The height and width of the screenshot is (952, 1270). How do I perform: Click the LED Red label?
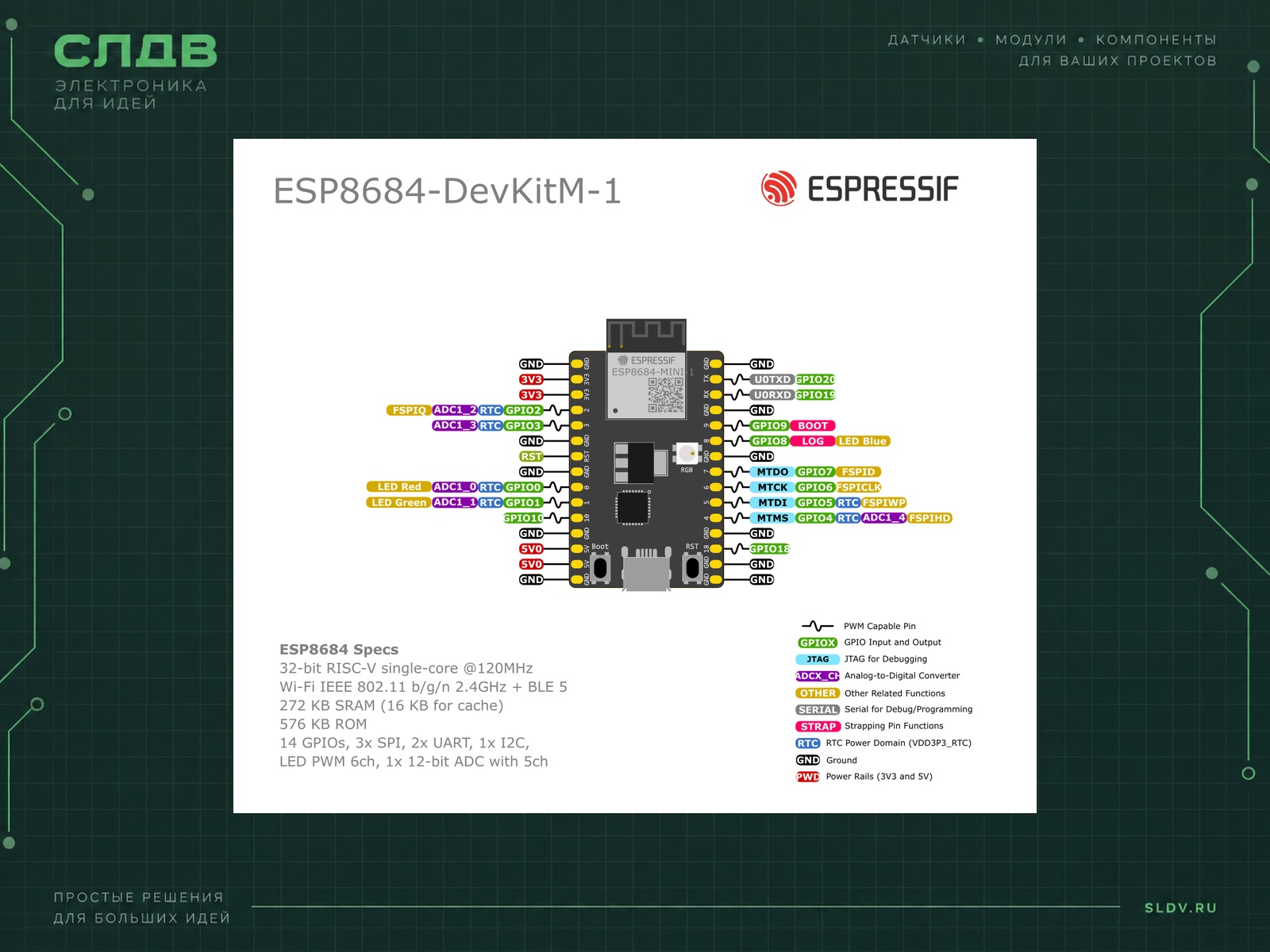pyautogui.click(x=398, y=486)
